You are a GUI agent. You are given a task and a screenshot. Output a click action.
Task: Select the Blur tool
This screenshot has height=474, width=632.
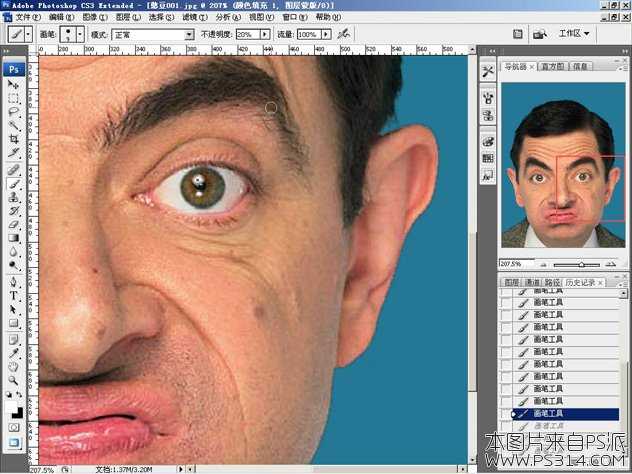14,252
